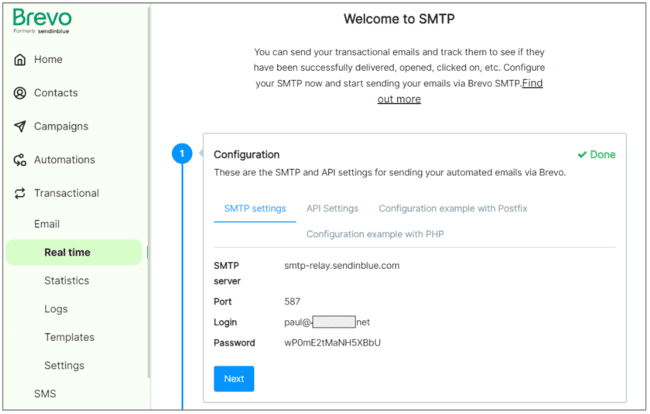Viewport: 650px width, 414px height.
Task: Click the sidebar vertical scrollbar
Action: (x=148, y=191)
